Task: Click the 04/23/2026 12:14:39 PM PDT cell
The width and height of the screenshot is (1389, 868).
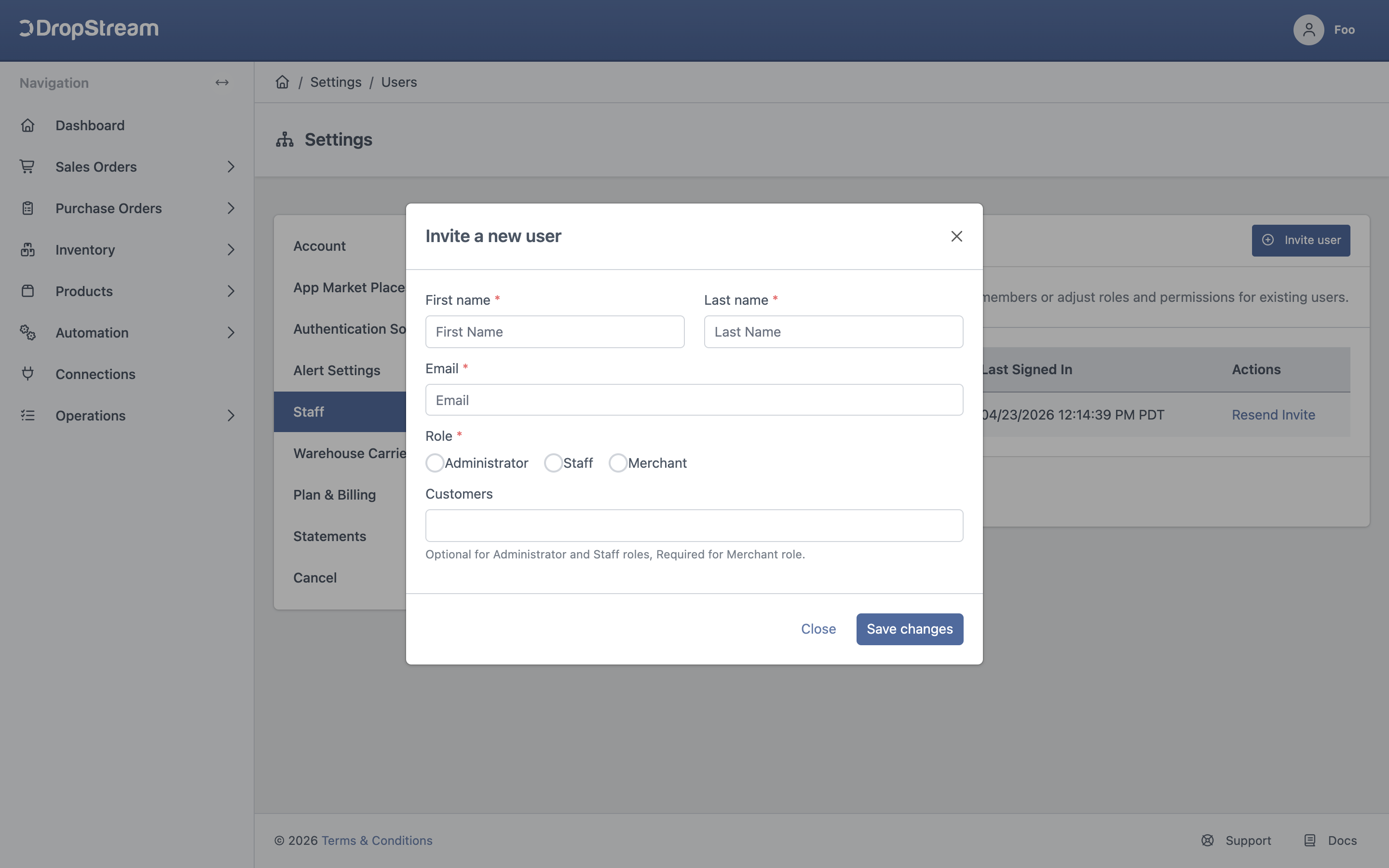Action: [1072, 415]
